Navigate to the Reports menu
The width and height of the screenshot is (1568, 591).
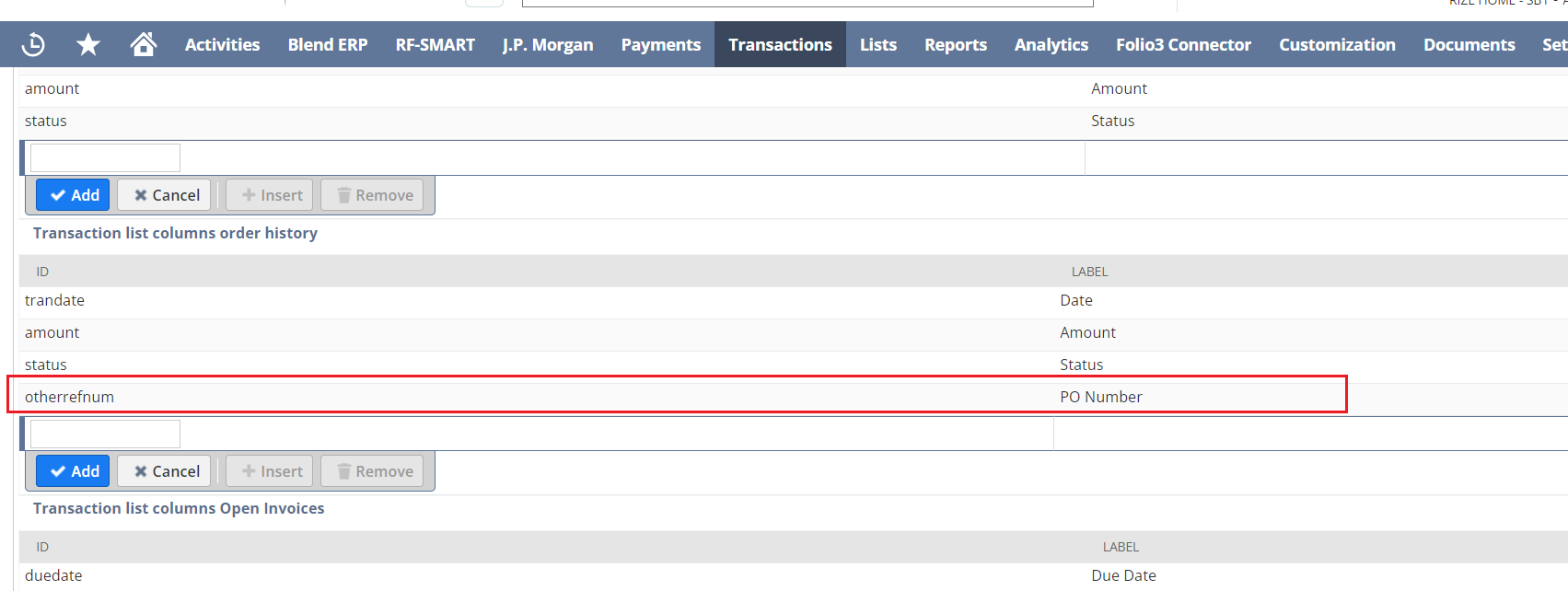pos(955,44)
